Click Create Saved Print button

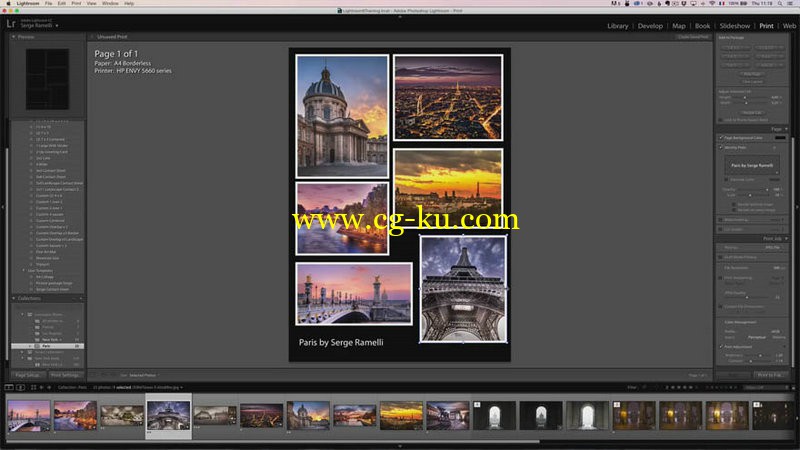pos(693,37)
